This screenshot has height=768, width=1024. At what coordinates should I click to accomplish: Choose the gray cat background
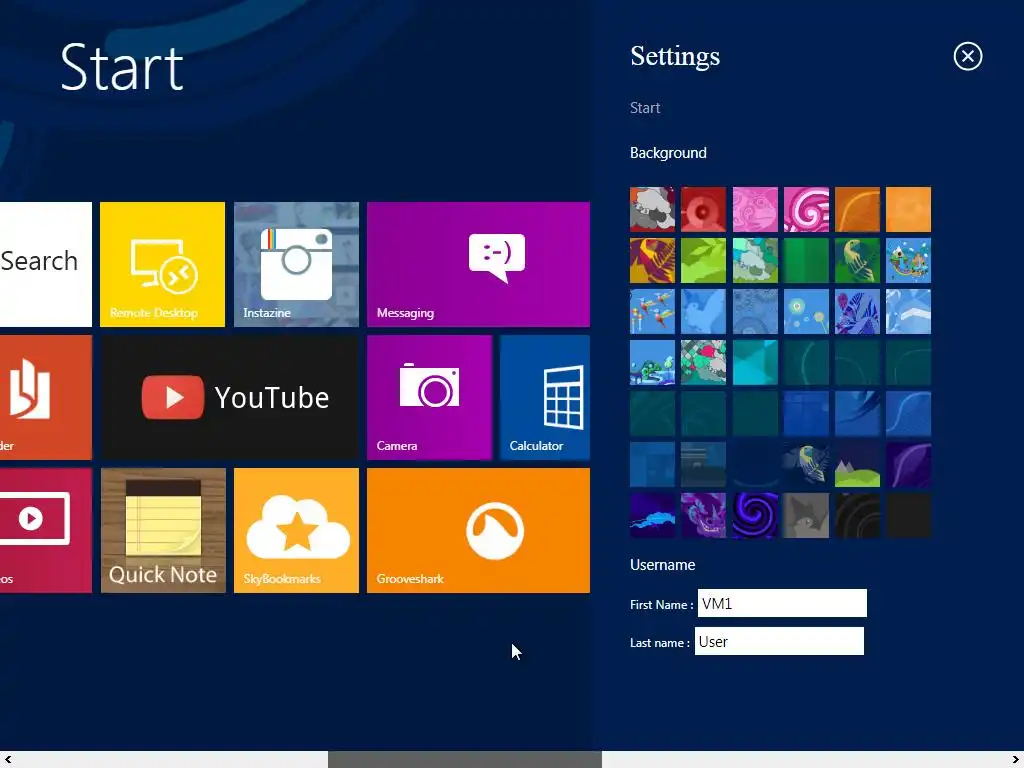coord(806,515)
